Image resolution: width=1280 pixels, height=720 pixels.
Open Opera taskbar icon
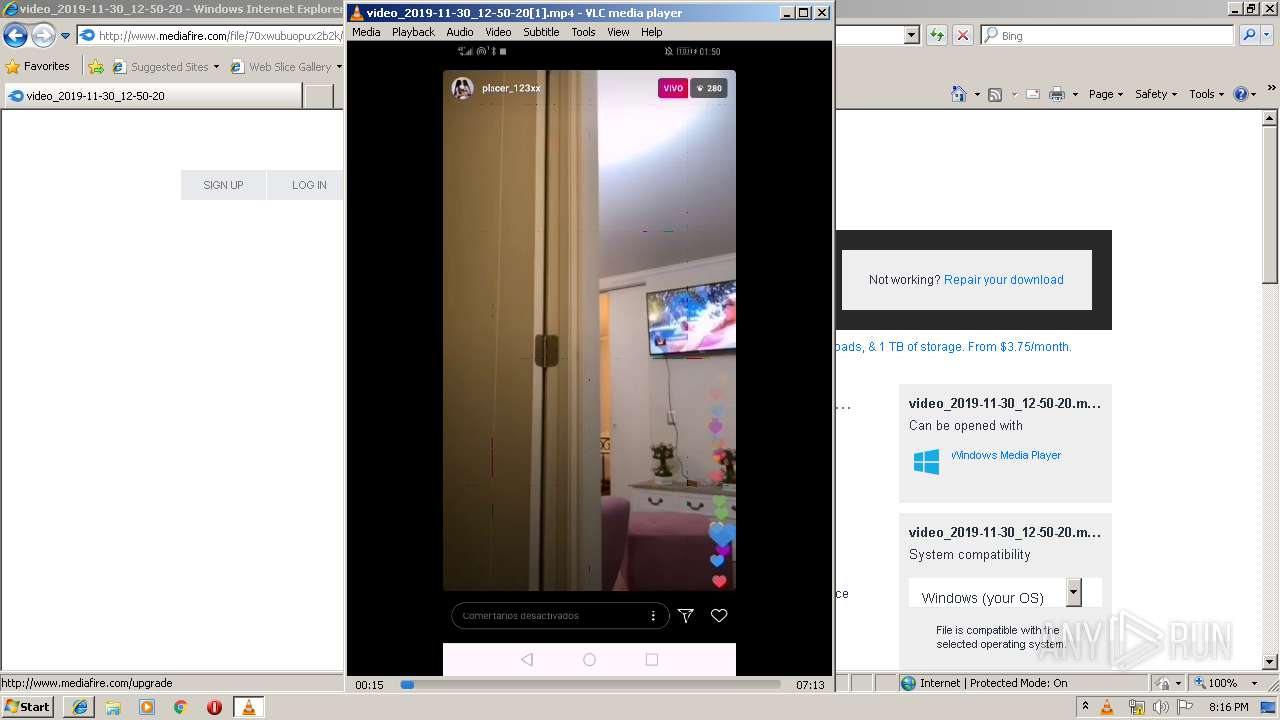tap(214, 707)
